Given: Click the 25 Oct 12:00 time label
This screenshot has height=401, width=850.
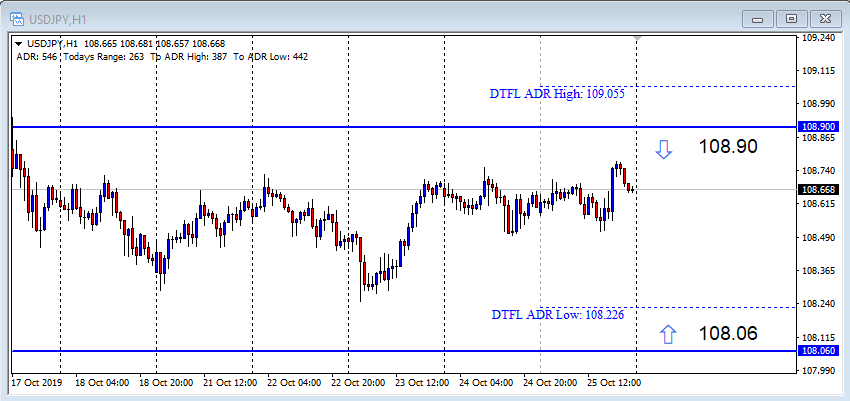Looking at the screenshot, I should click(x=614, y=383).
